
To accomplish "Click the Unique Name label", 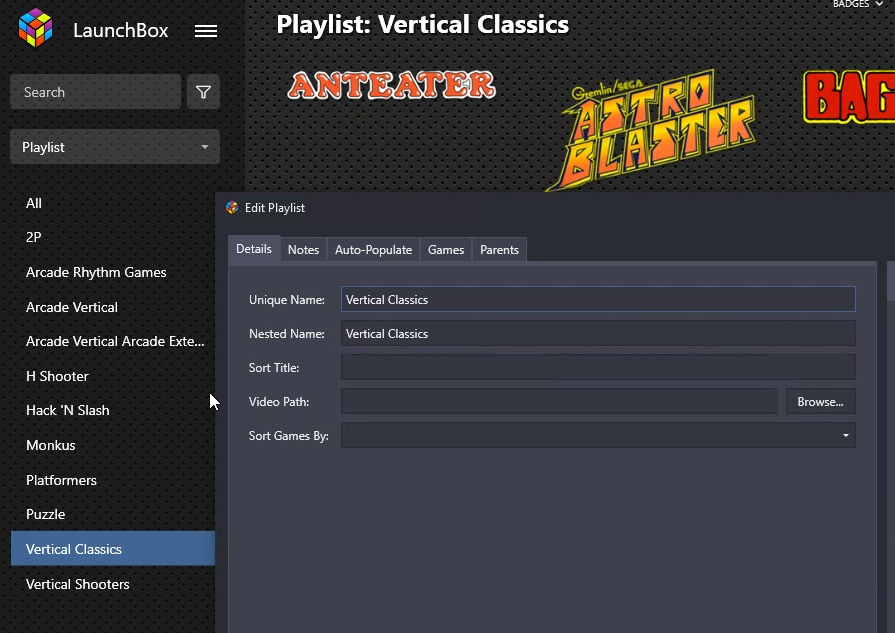I will tap(287, 300).
